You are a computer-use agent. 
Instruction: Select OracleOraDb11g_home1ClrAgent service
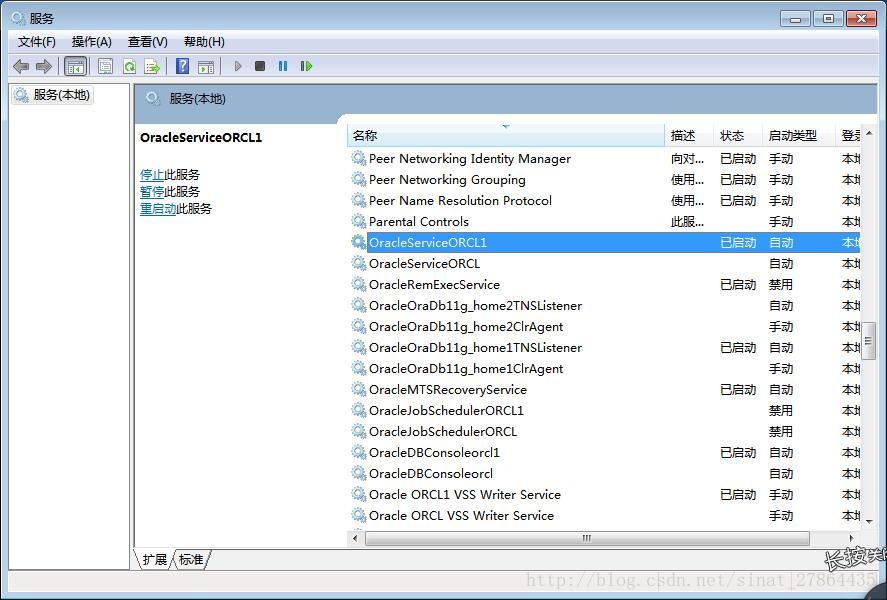[x=604, y=368]
